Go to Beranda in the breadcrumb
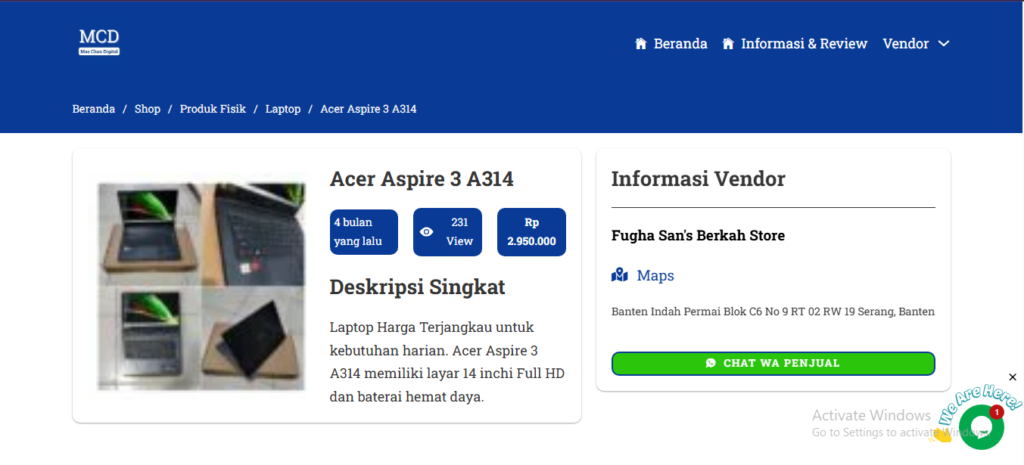 coord(93,109)
